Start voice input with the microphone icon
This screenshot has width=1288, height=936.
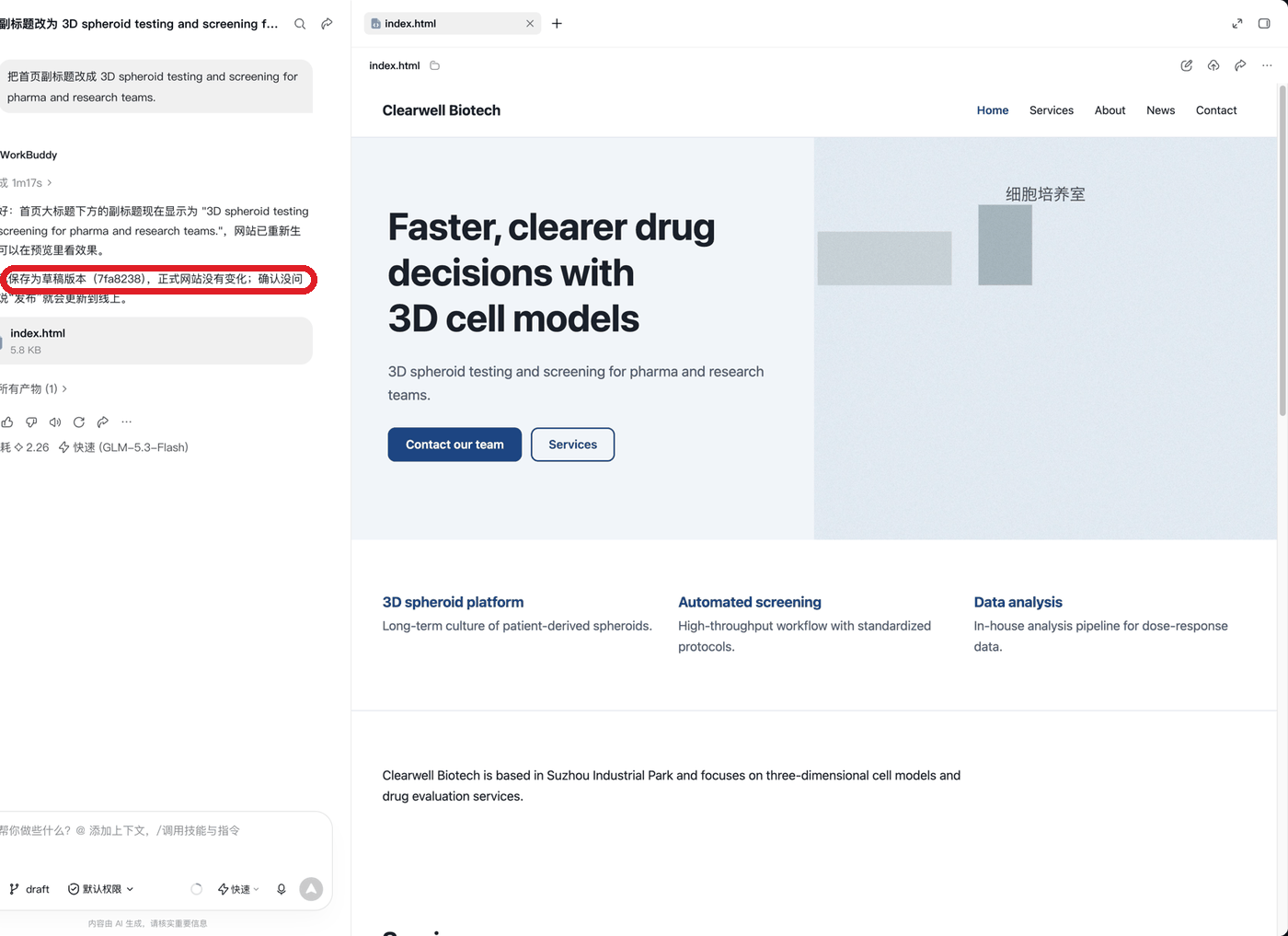tap(282, 889)
